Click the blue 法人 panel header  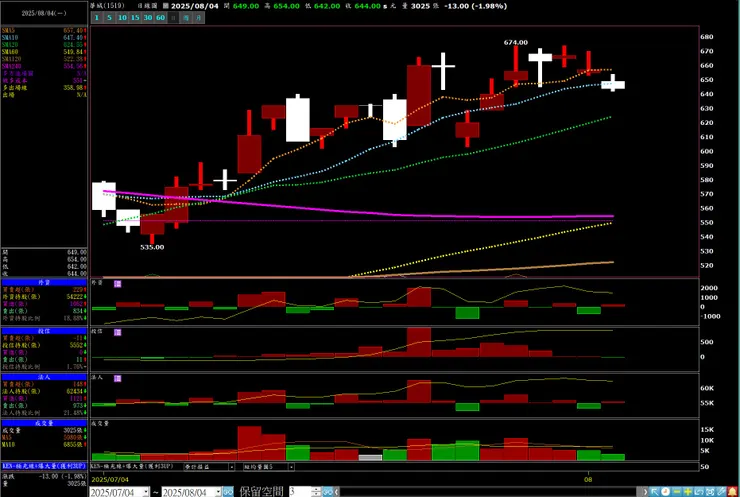tap(44, 377)
